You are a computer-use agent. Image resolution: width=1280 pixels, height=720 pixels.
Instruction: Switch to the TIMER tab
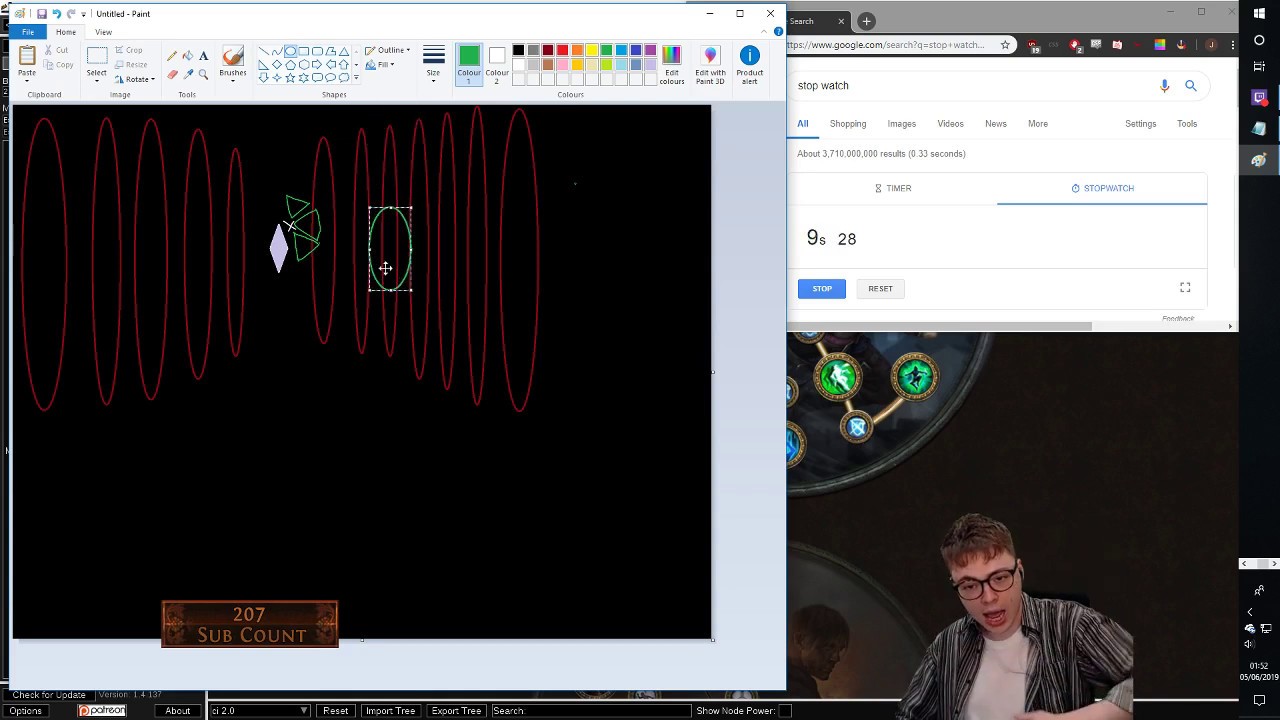pos(893,188)
